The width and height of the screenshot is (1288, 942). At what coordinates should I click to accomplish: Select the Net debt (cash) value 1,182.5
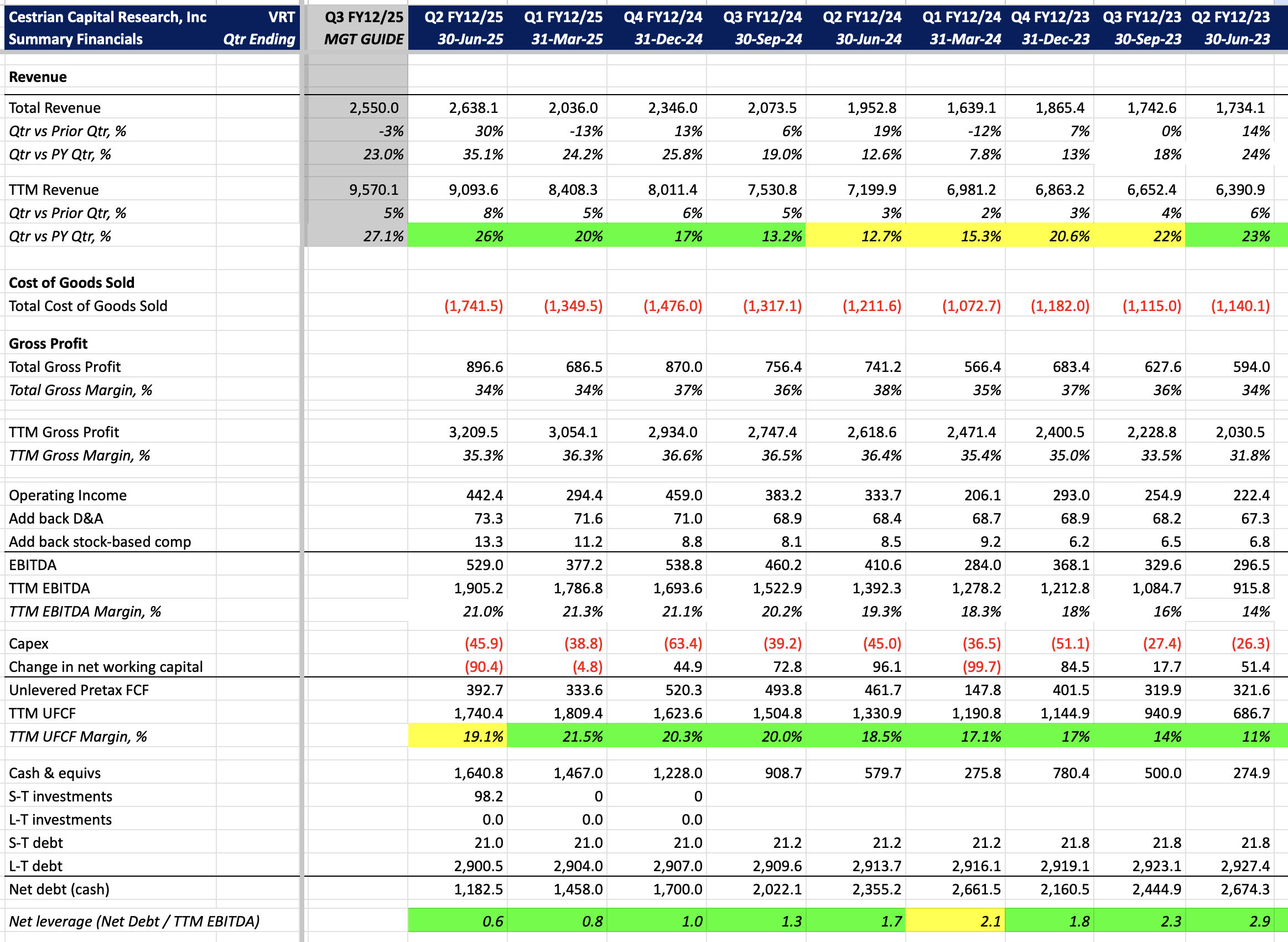coord(477,889)
